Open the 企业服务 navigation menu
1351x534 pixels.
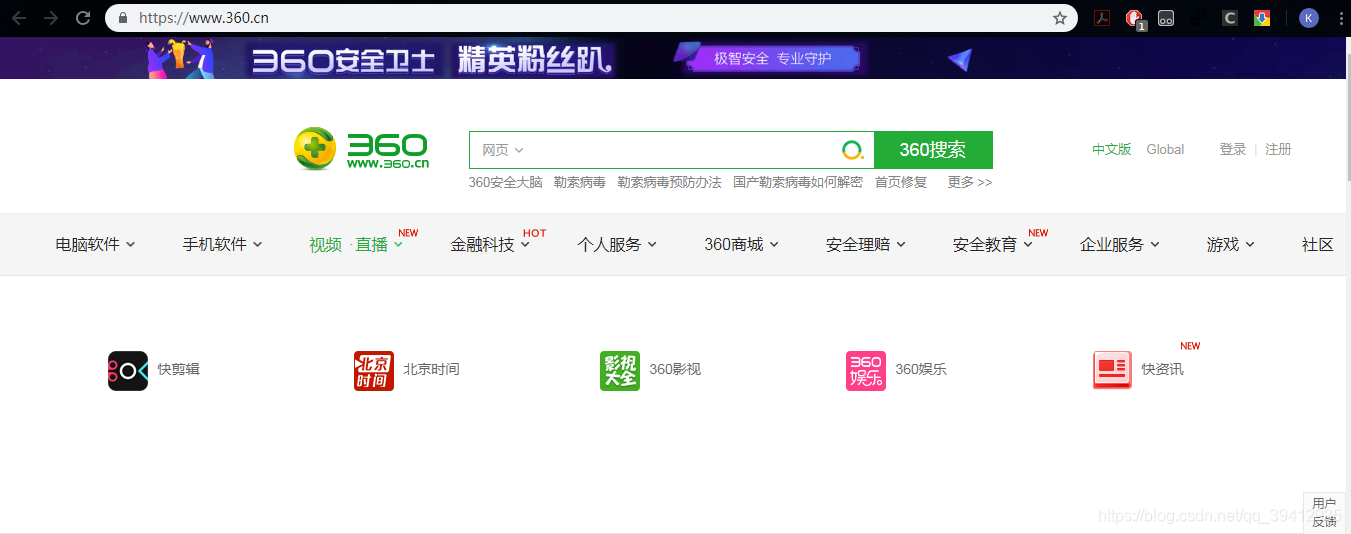[1120, 244]
